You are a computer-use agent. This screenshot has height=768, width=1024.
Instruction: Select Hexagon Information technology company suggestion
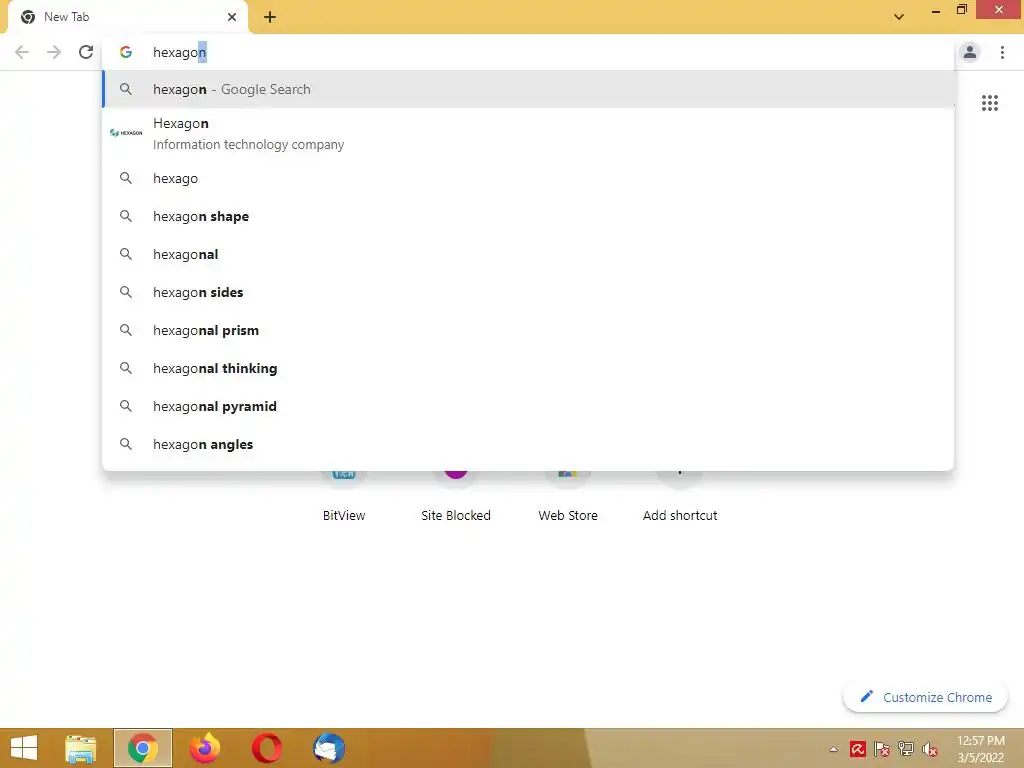click(x=528, y=133)
